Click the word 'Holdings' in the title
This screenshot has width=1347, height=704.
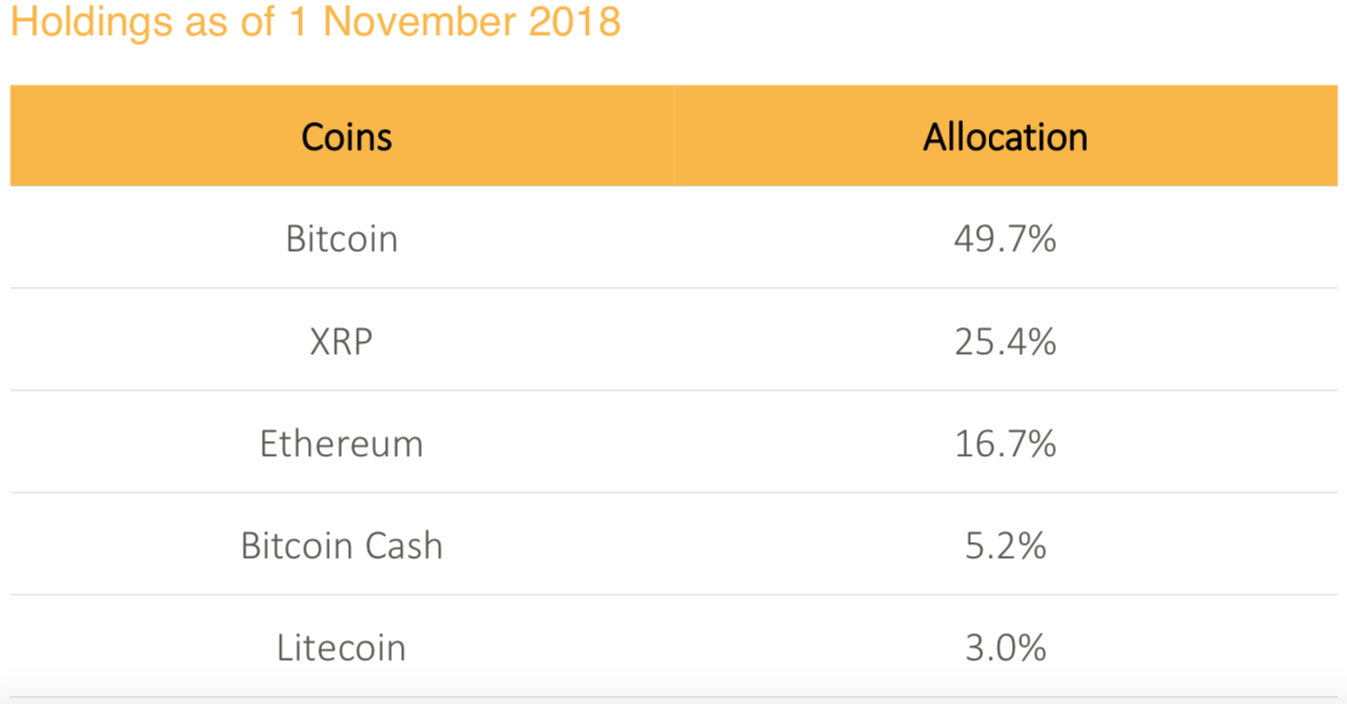tap(92, 22)
